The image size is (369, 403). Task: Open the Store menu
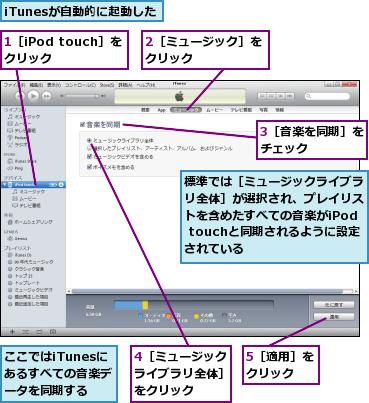107,85
